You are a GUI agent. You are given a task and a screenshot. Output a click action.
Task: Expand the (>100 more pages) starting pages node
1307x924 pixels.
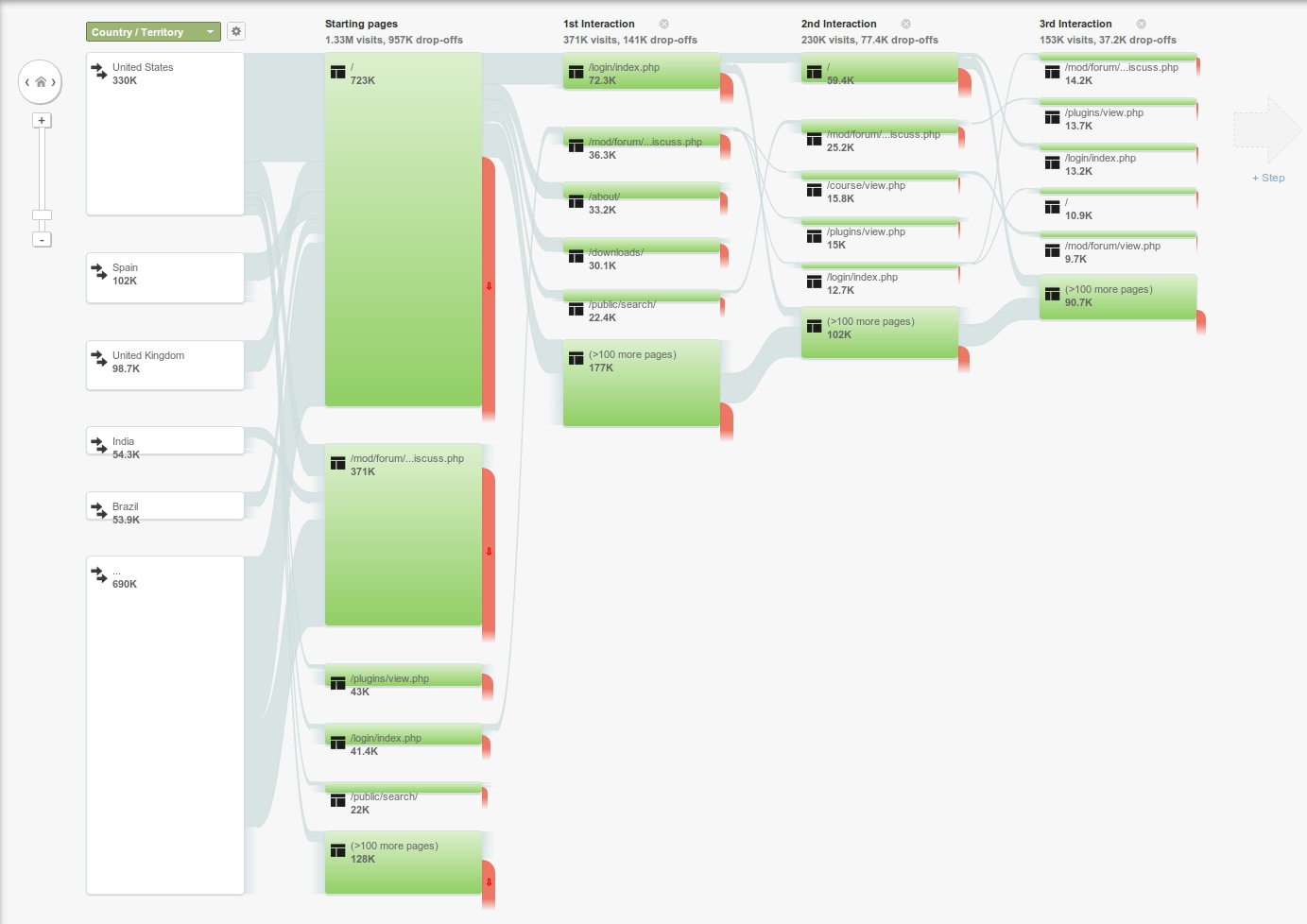pos(404,862)
